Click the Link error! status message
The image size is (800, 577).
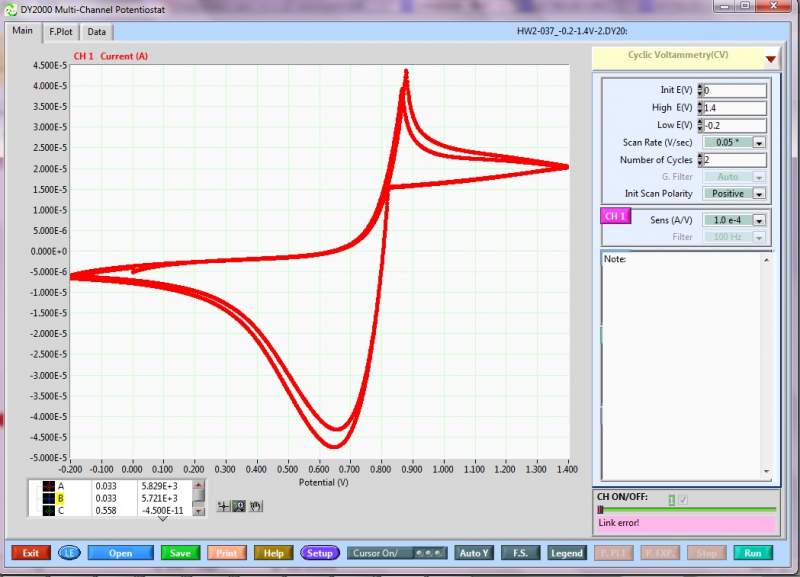(x=618, y=523)
